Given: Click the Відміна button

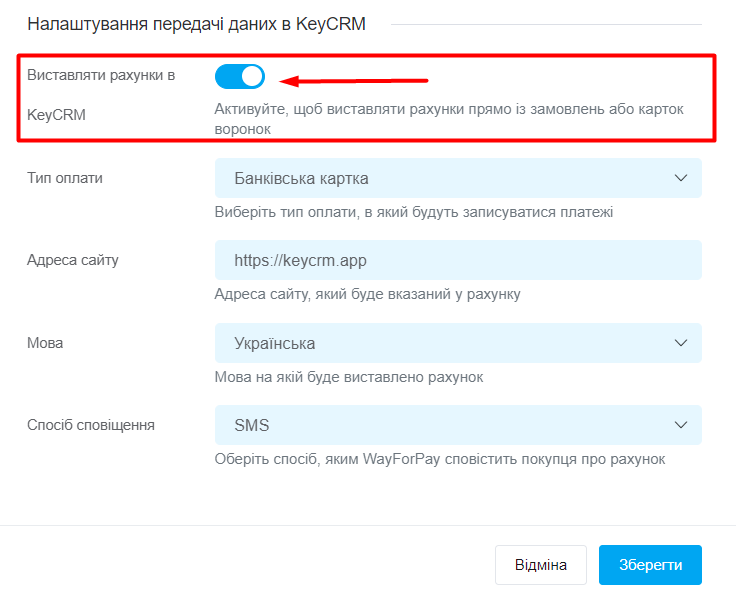Looking at the screenshot, I should (x=541, y=565).
